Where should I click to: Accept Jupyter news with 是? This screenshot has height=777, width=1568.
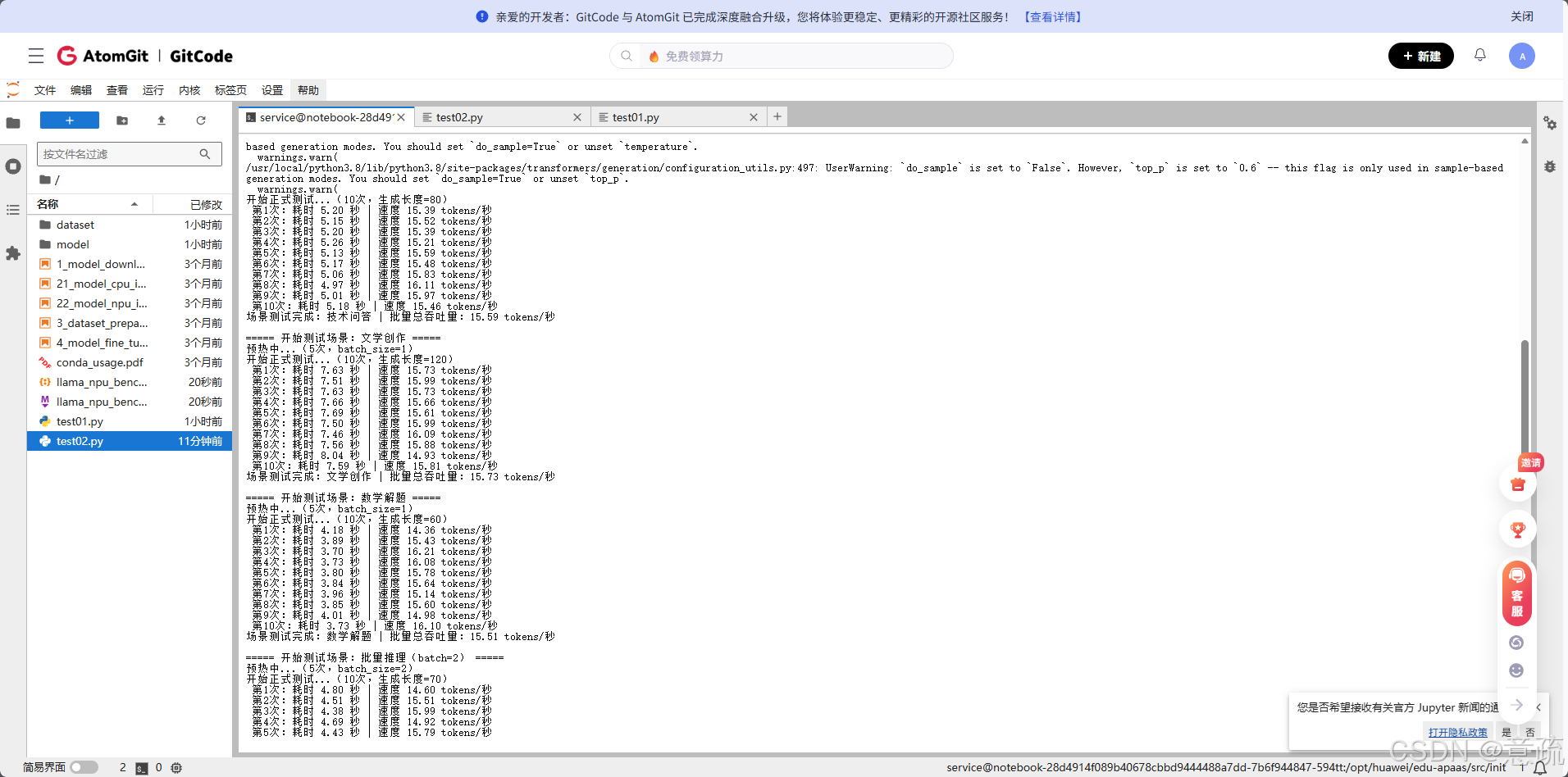tap(1506, 732)
